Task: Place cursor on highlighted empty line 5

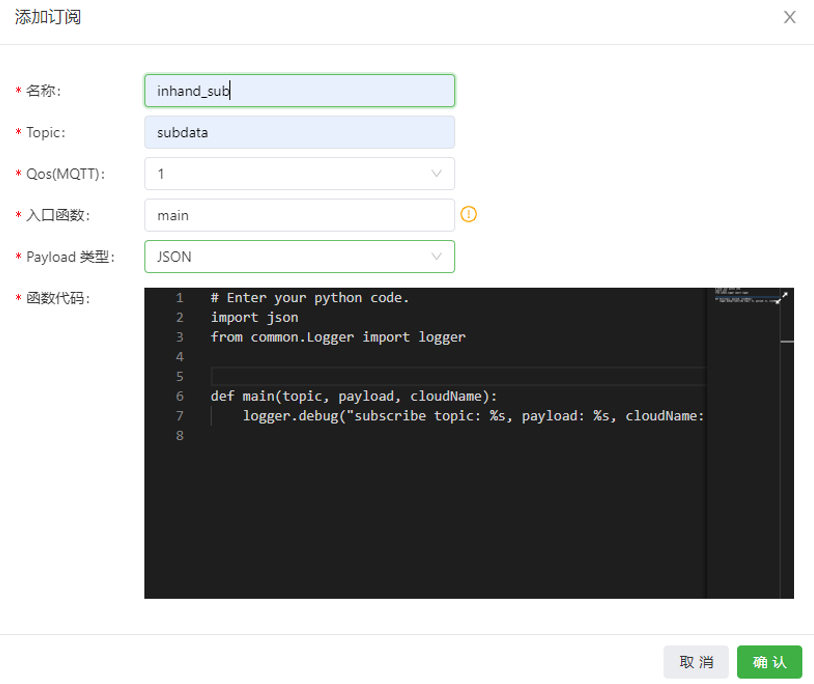Action: (458, 376)
